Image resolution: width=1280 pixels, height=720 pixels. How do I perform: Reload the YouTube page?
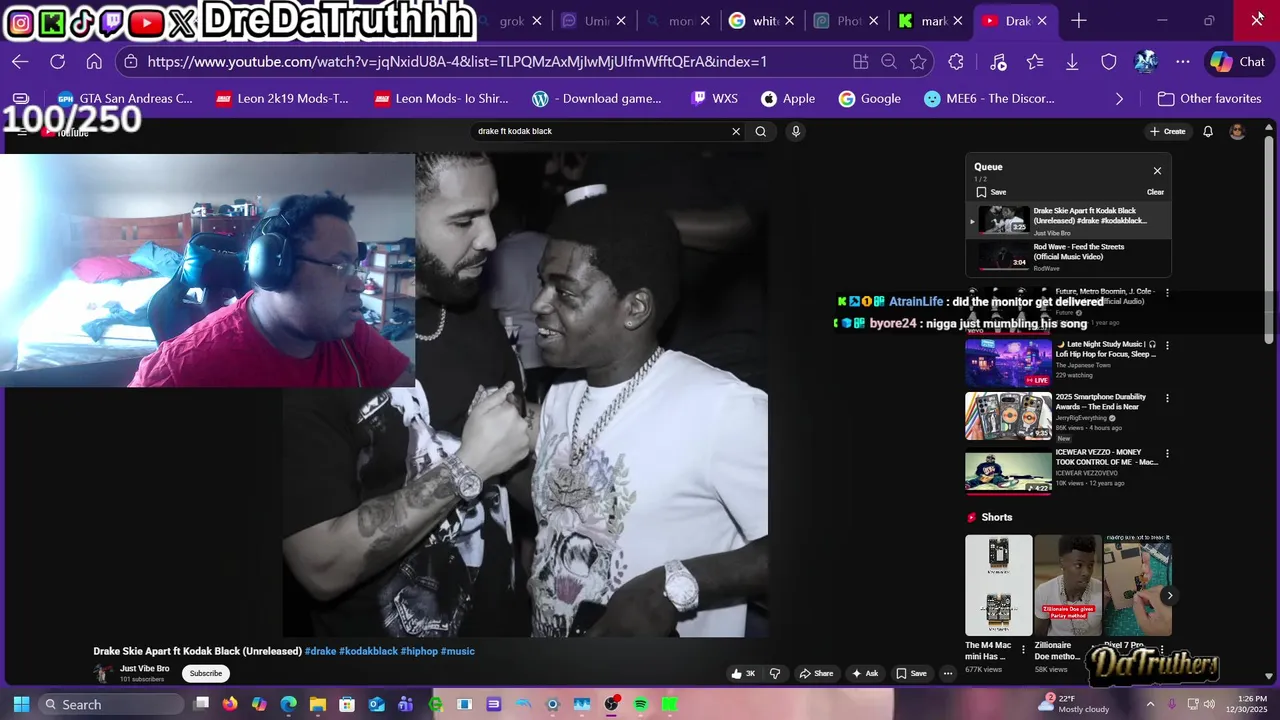click(57, 62)
